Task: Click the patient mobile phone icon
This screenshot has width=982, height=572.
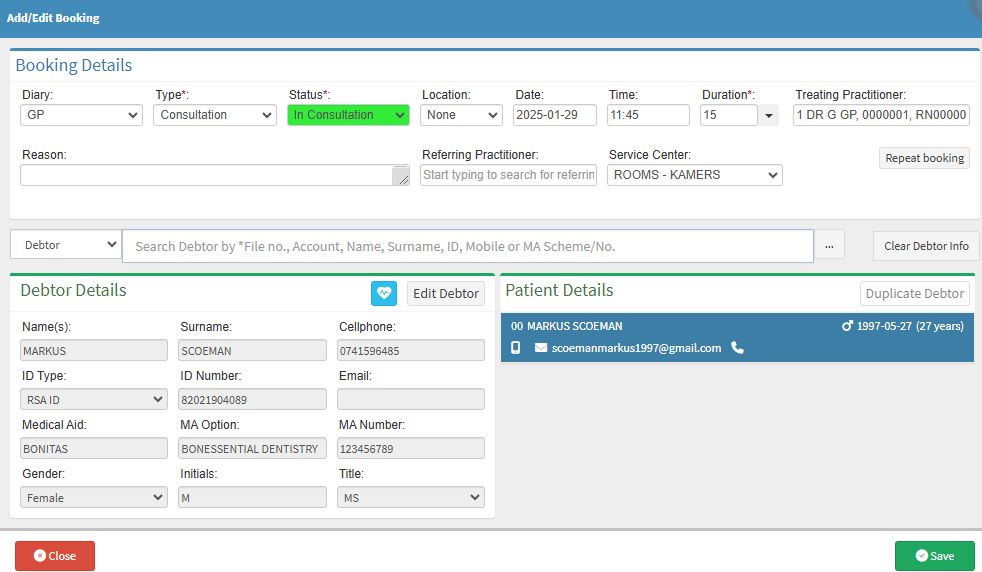Action: click(516, 348)
